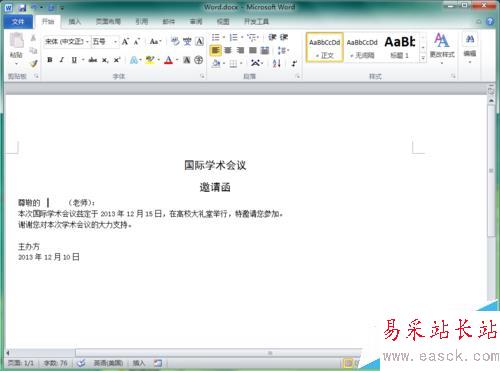Toggle Subscript formatting
The height and width of the screenshot is (371, 500).
pyautogui.click(x=105, y=60)
